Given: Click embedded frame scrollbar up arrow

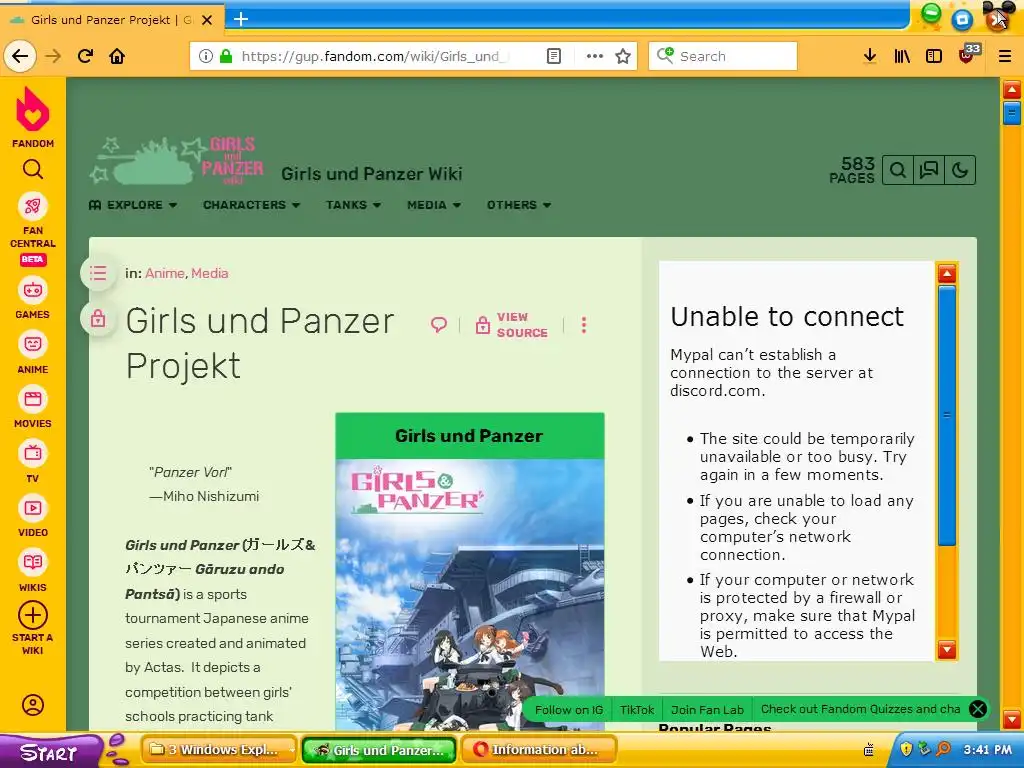Looking at the screenshot, I should 947,273.
